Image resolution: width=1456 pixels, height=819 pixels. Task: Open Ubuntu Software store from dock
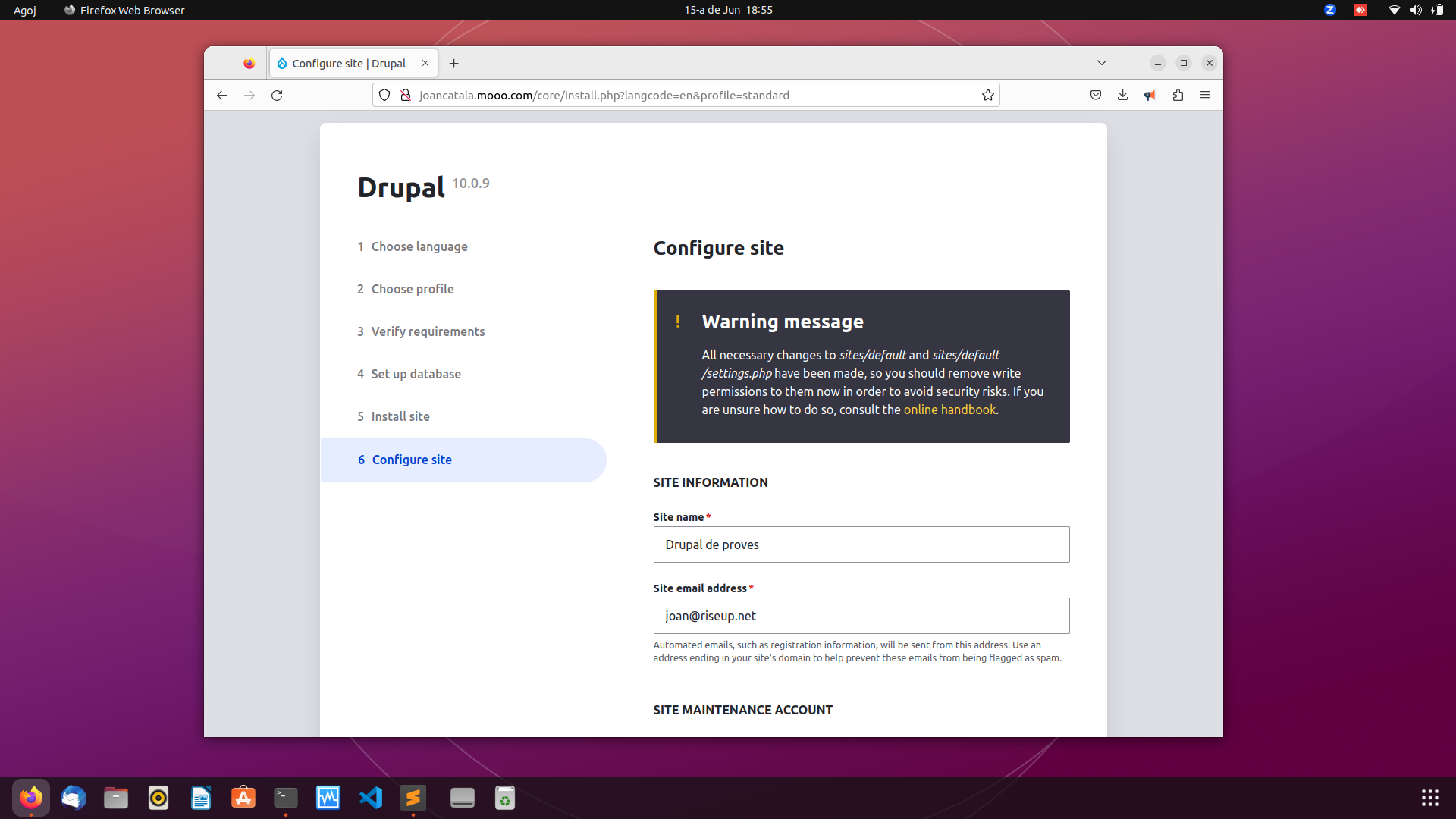243,798
